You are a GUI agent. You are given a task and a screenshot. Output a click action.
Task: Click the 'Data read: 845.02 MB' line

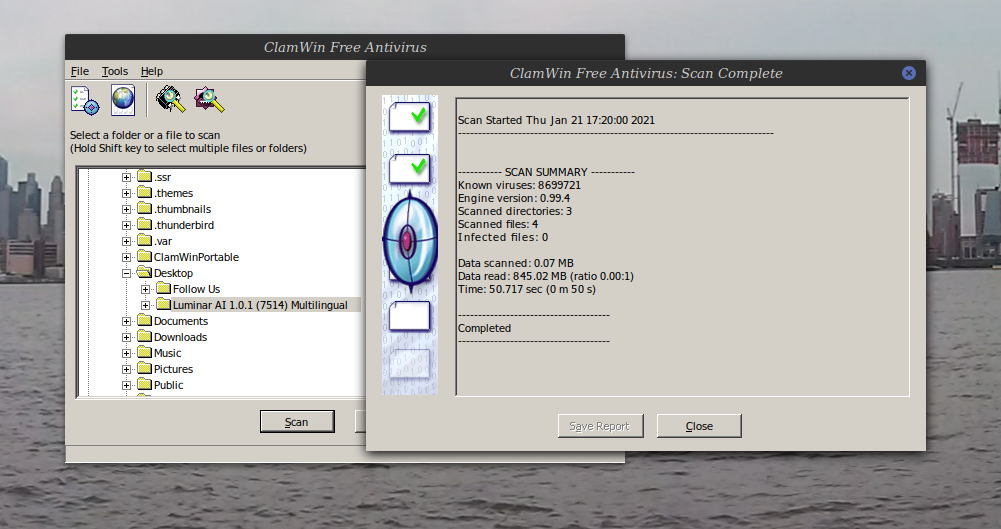pyautogui.click(x=546, y=276)
